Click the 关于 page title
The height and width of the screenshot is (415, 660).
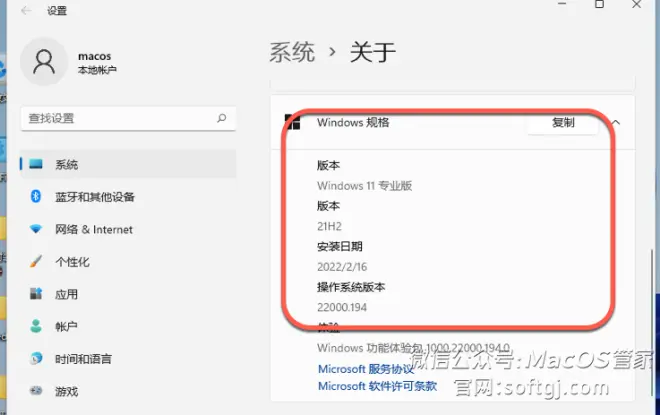coord(373,52)
